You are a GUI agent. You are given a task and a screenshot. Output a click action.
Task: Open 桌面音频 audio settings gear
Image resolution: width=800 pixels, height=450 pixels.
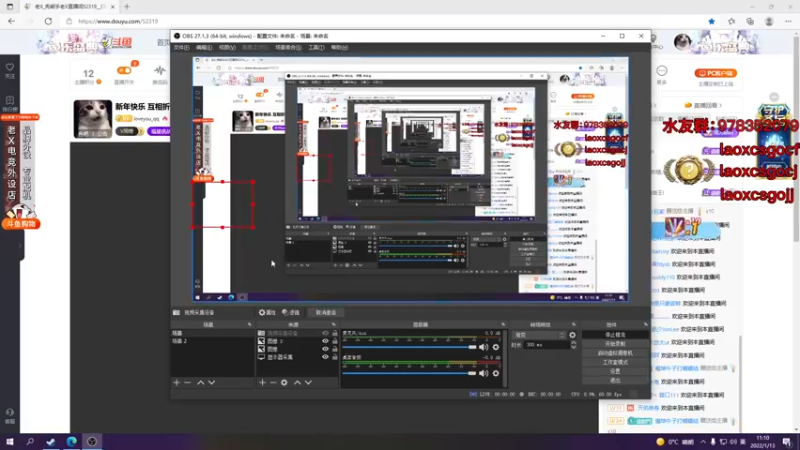point(496,373)
